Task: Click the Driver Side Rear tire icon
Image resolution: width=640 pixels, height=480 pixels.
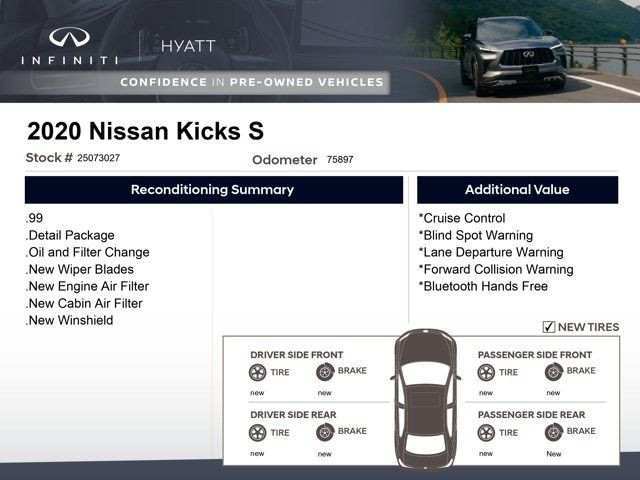Action: coord(257,433)
